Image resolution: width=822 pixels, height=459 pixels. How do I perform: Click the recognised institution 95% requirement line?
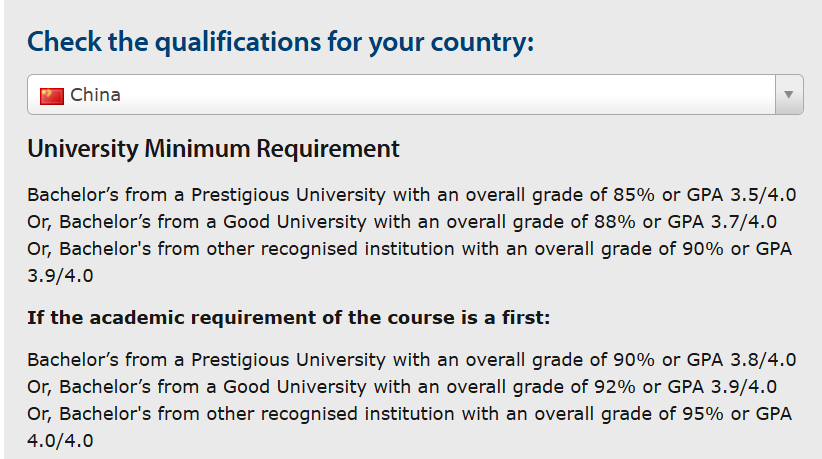(x=409, y=414)
